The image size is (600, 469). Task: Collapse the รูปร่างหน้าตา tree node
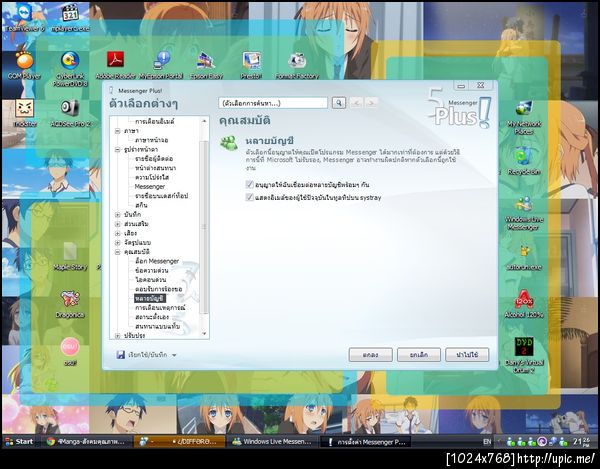pyautogui.click(x=117, y=150)
